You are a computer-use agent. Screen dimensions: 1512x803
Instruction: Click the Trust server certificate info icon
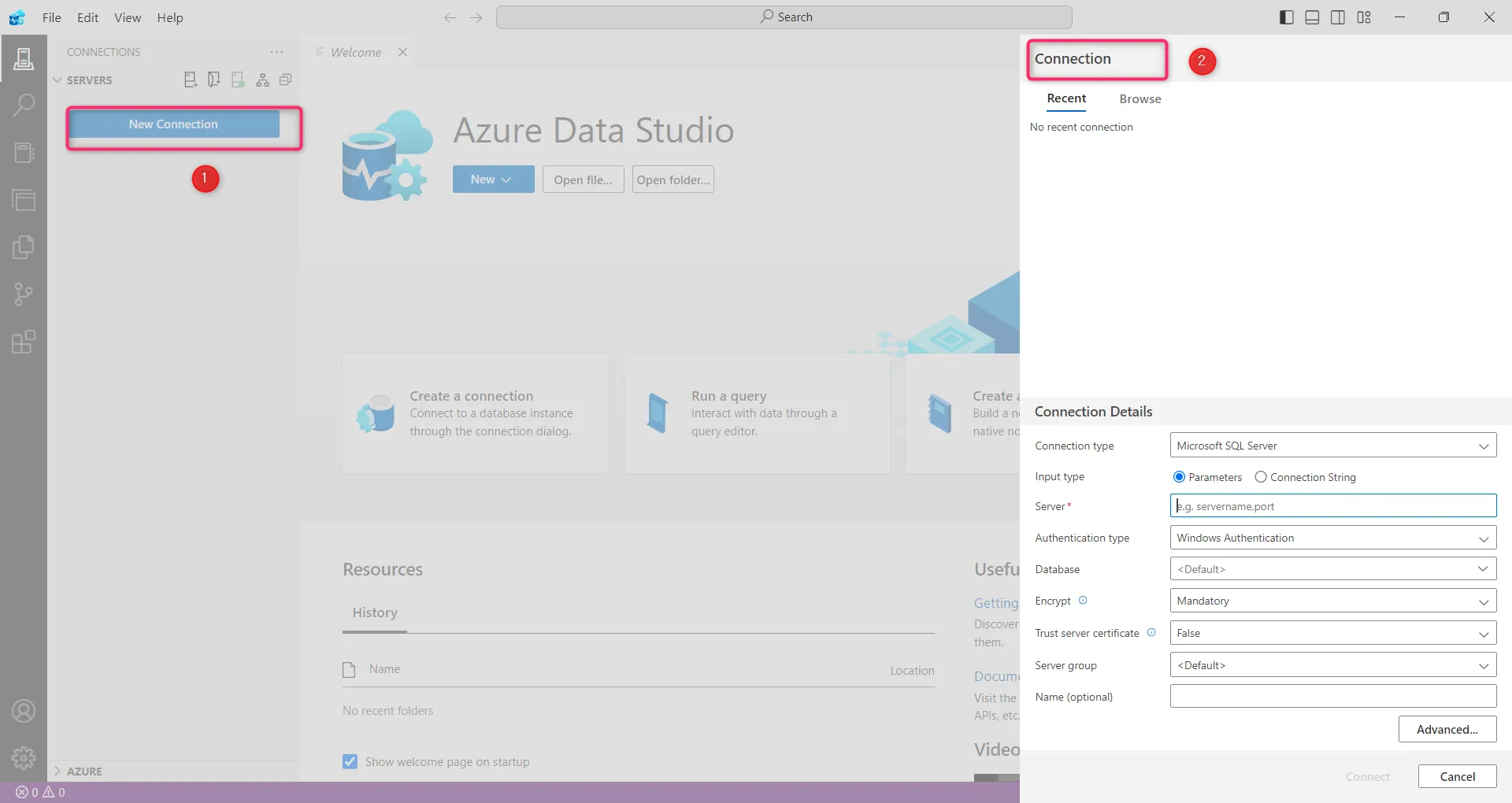point(1151,632)
